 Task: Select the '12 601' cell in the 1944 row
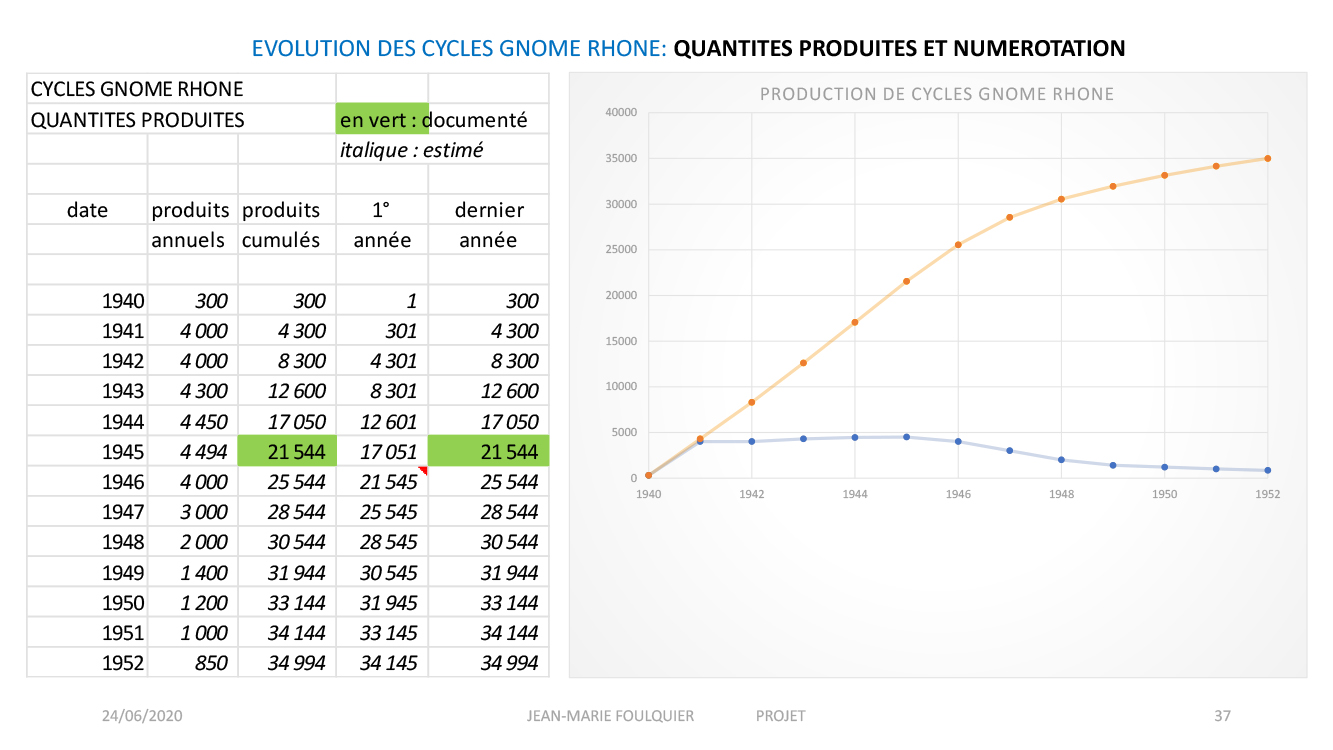tap(383, 421)
